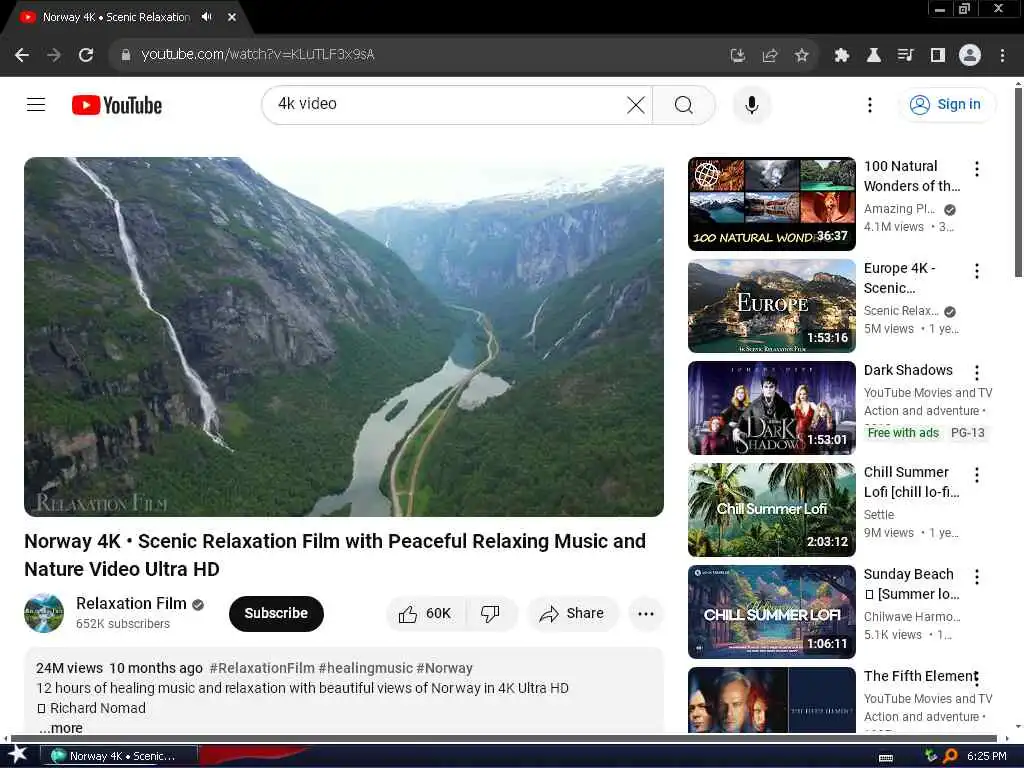Viewport: 1024px width, 768px height.
Task: Click the browser forward arrow
Action: coord(54,55)
